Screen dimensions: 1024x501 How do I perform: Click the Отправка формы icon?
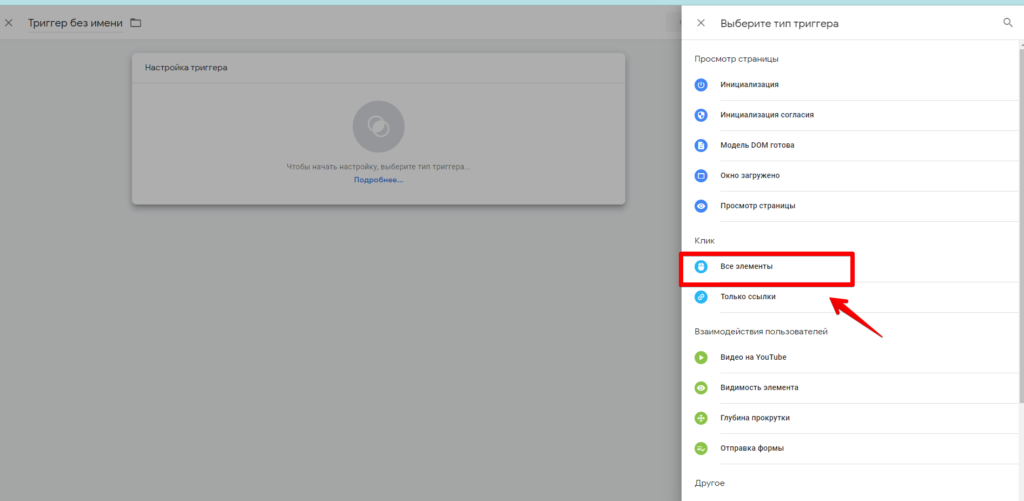click(x=701, y=448)
